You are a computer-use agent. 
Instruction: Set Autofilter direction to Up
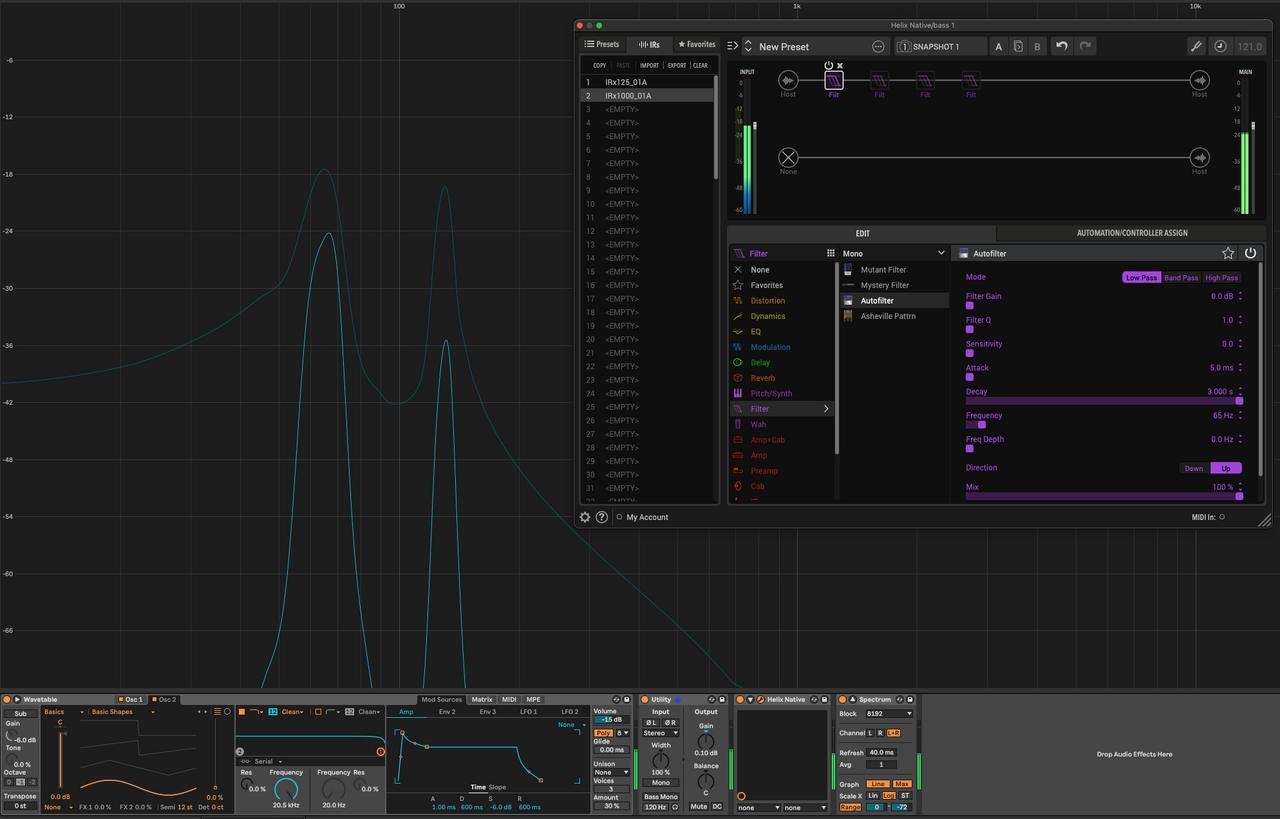click(x=1226, y=468)
